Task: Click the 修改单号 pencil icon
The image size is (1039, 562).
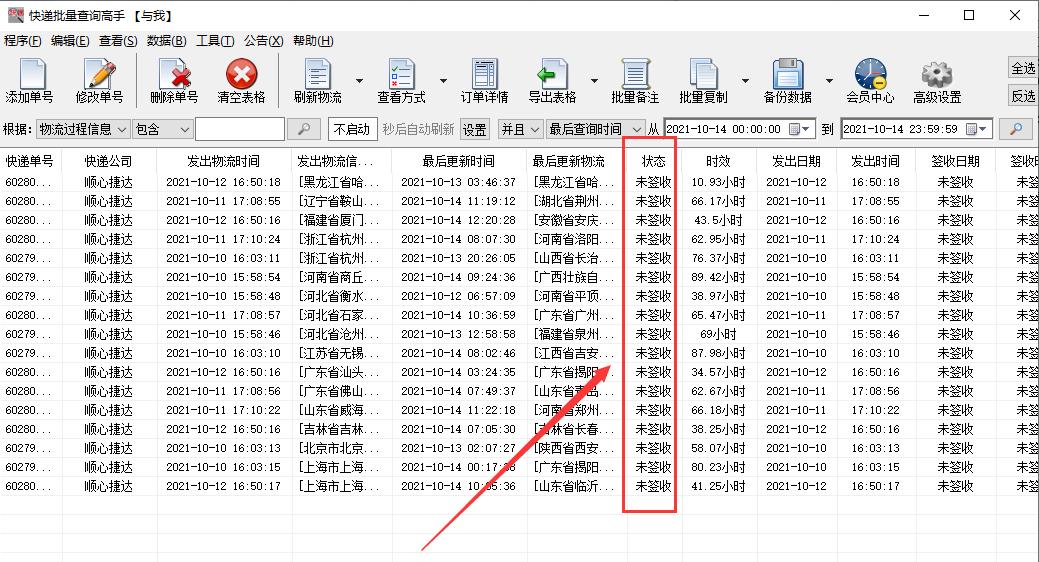Action: pos(99,74)
